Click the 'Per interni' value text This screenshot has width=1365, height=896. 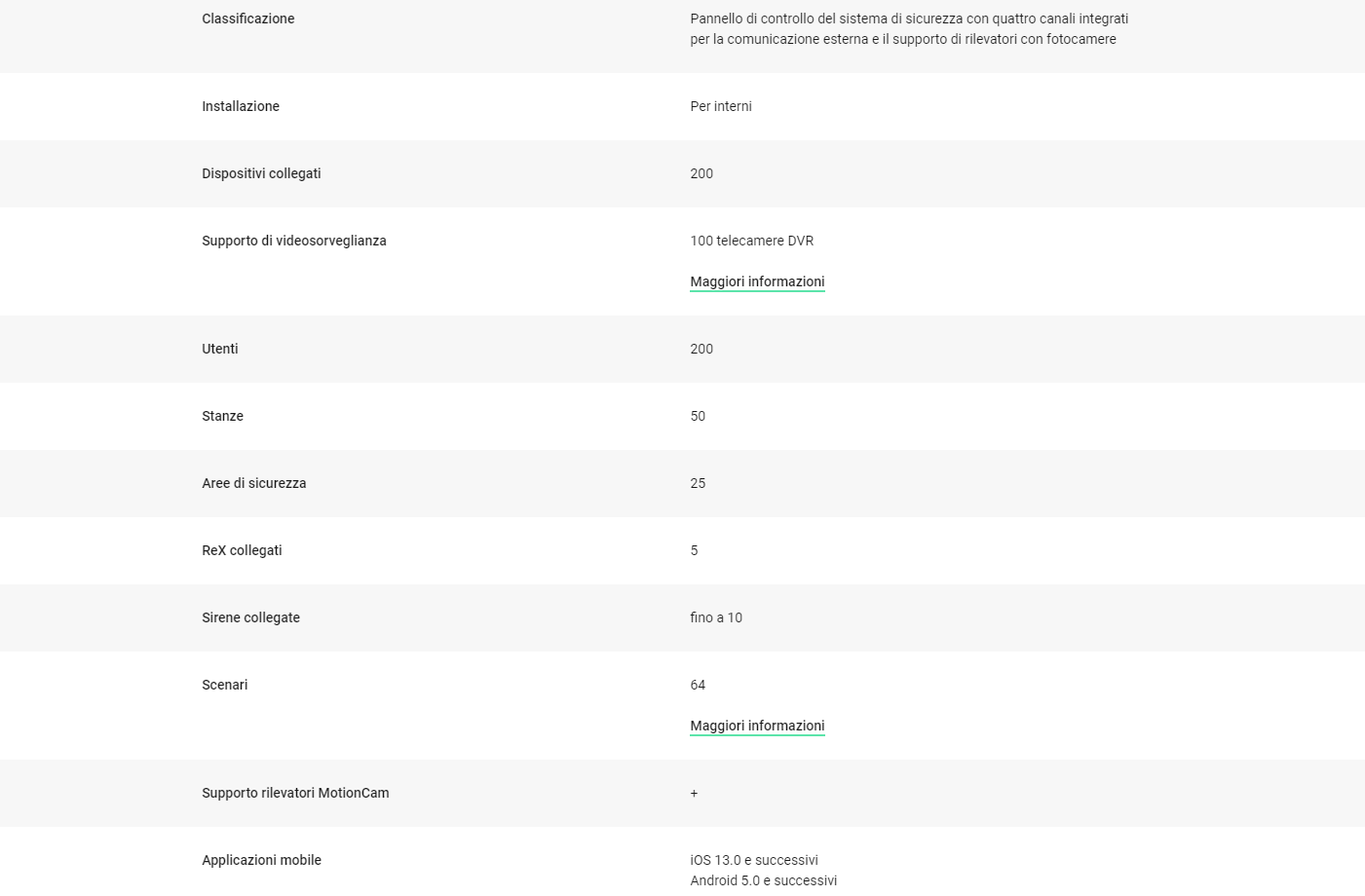point(721,106)
